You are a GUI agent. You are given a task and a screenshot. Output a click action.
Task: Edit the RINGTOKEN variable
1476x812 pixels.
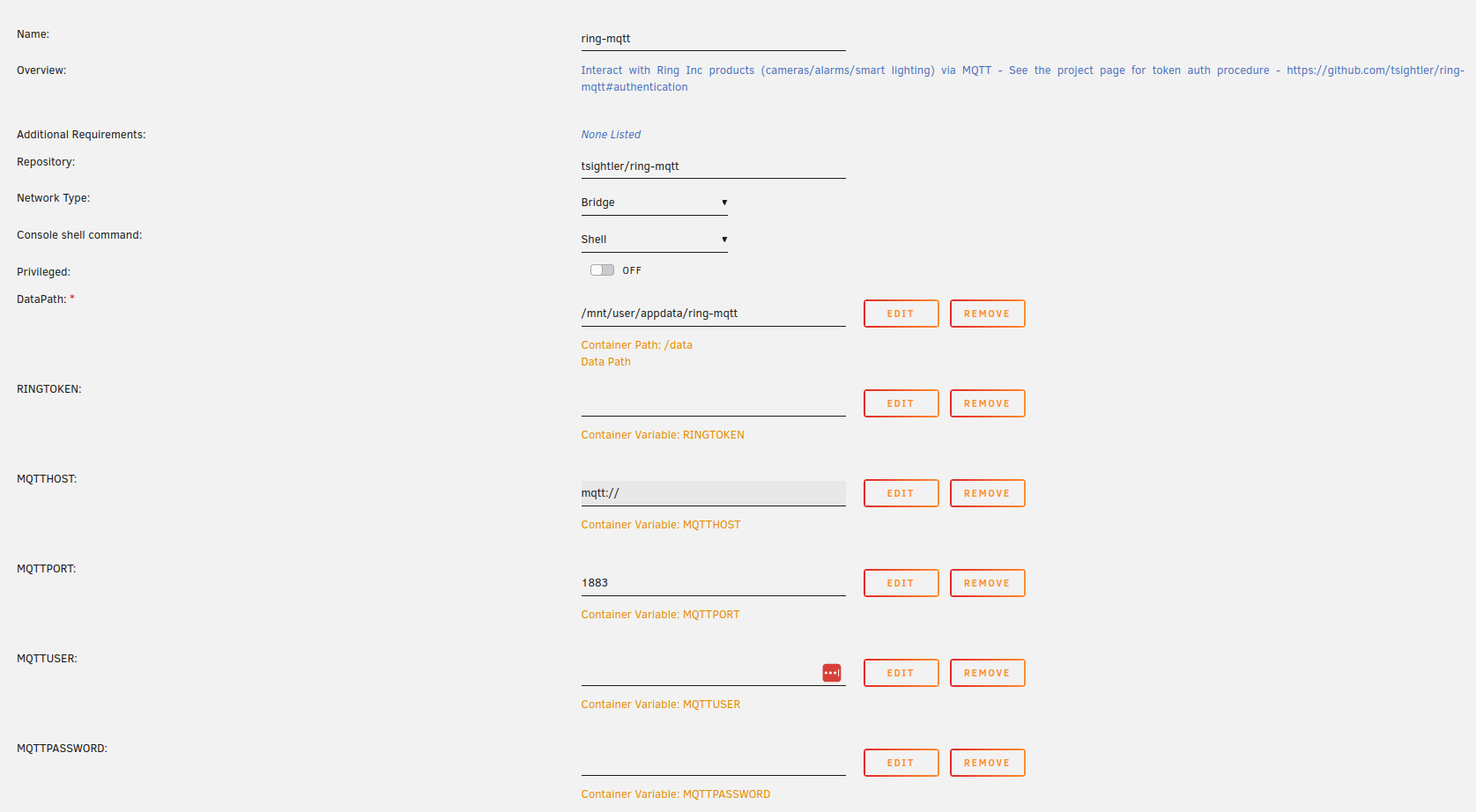901,403
